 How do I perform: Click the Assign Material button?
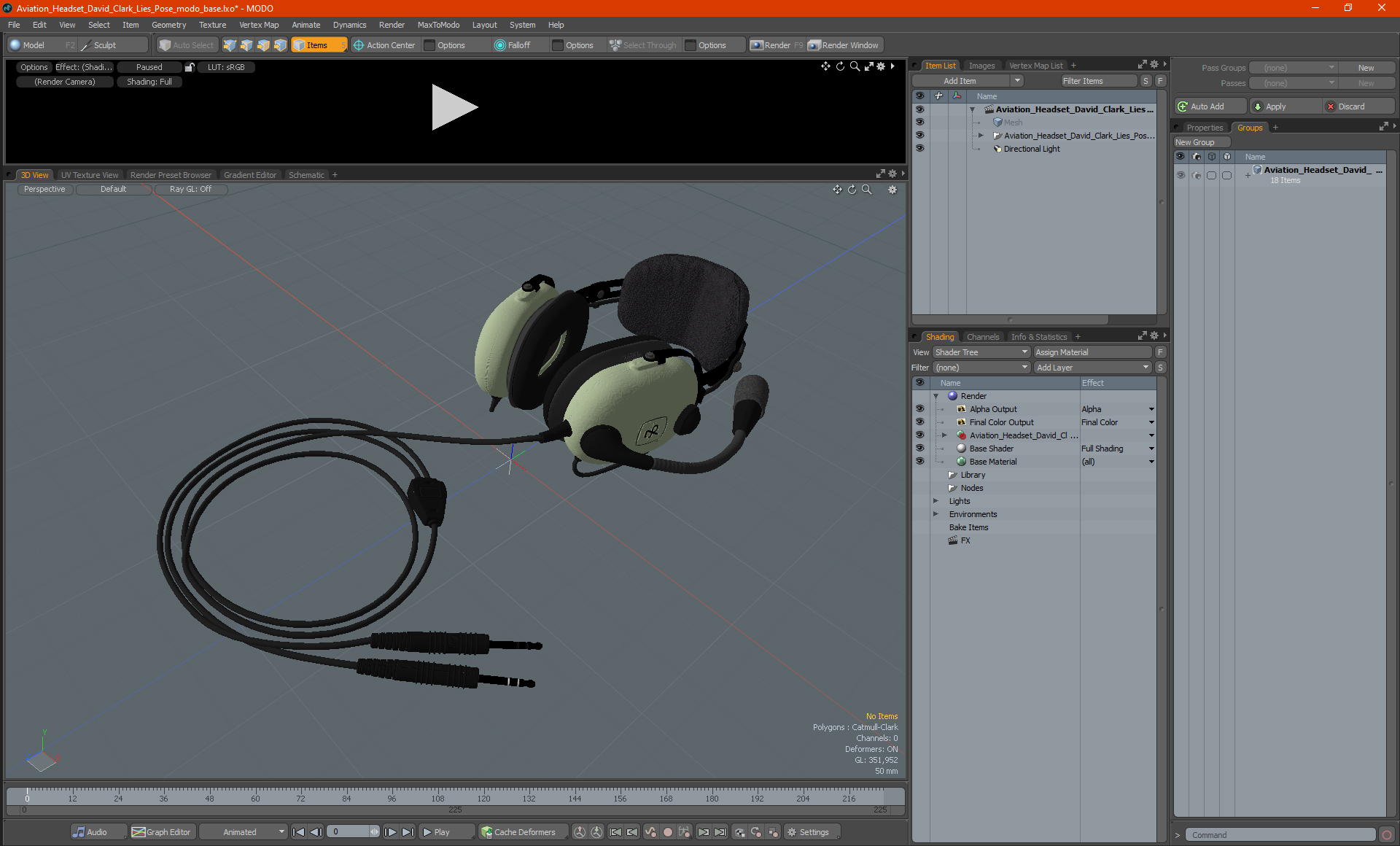pyautogui.click(x=1092, y=352)
